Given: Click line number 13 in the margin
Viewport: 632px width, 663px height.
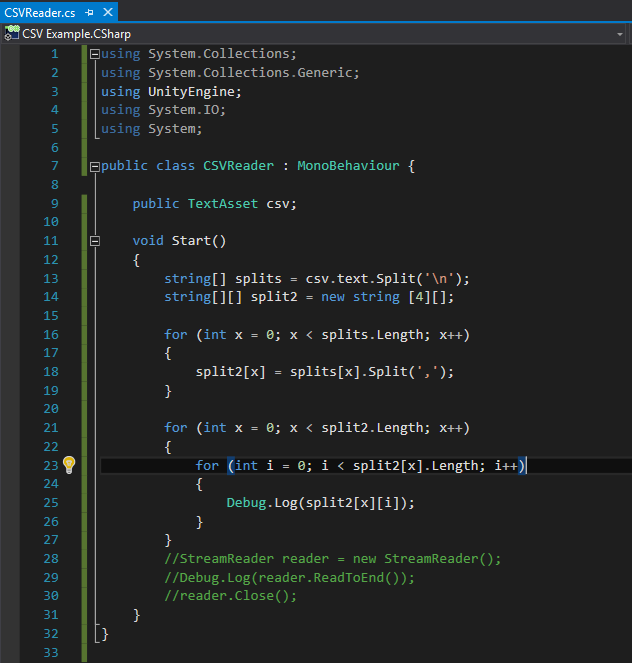Looking at the screenshot, I should pyautogui.click(x=51, y=278).
